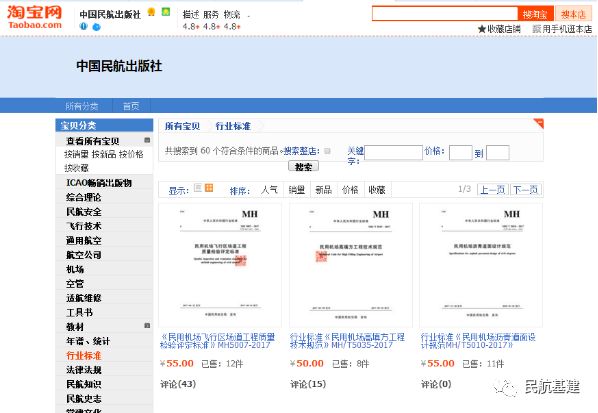The image size is (598, 413).
Task: Open 适航维修 category
Action: click(x=84, y=298)
